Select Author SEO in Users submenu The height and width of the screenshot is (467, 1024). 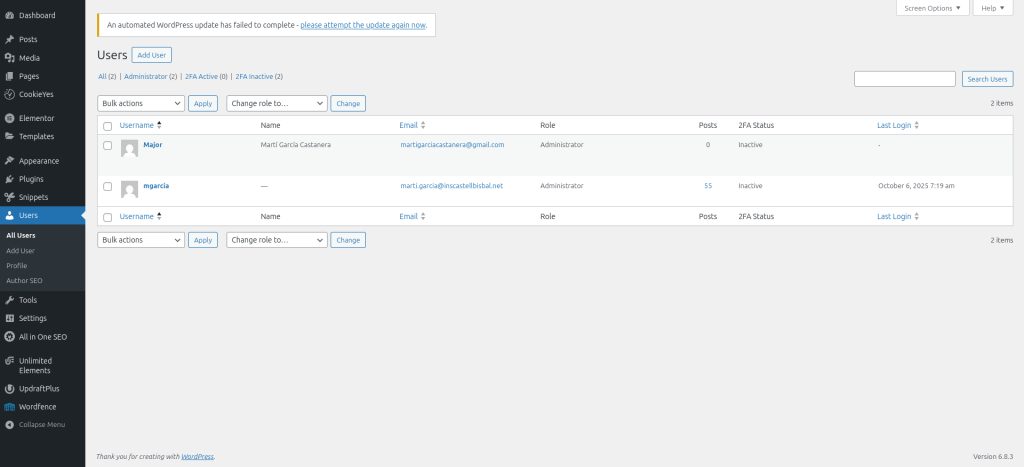point(24,280)
